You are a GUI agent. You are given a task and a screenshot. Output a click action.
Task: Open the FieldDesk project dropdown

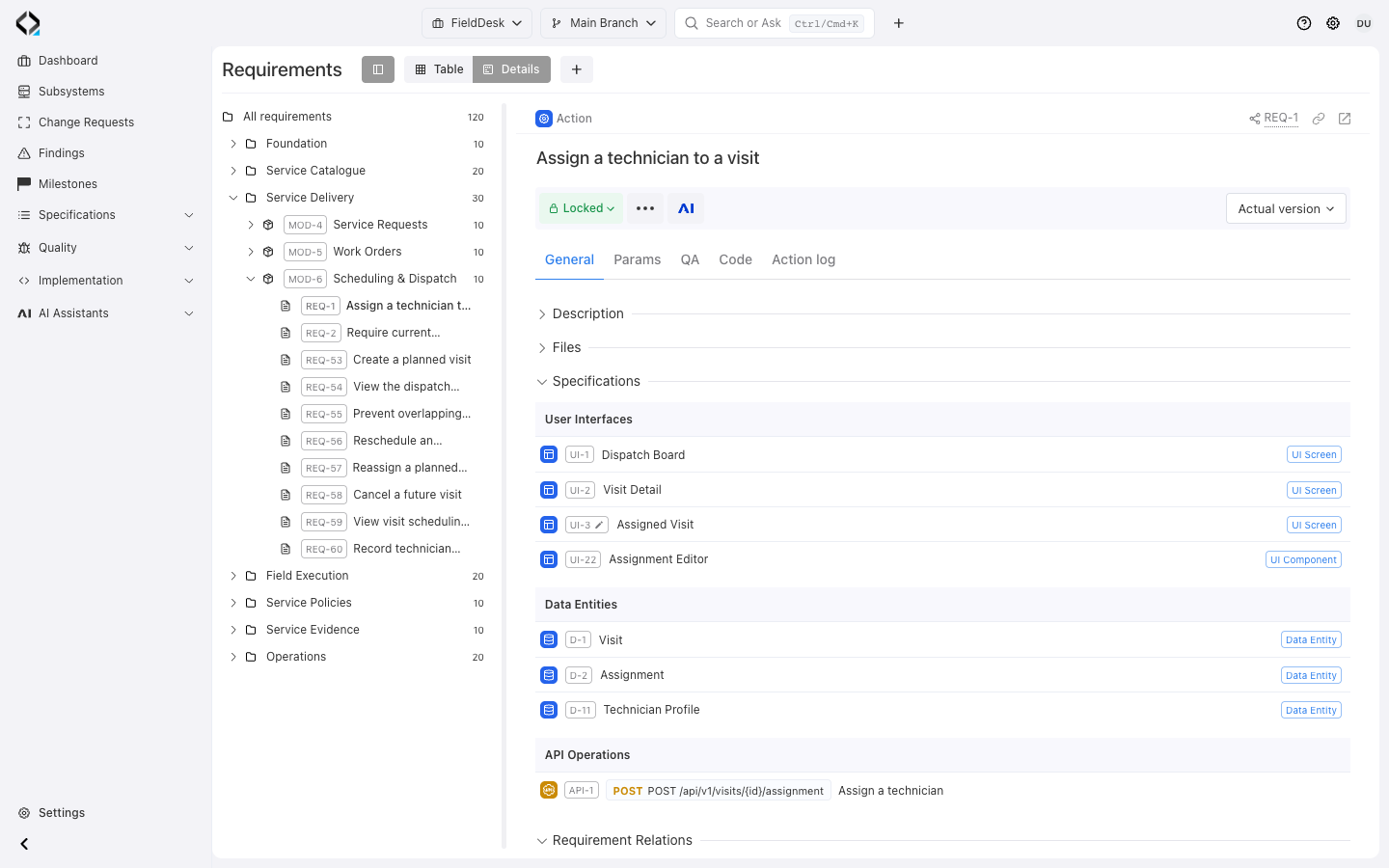tap(477, 23)
